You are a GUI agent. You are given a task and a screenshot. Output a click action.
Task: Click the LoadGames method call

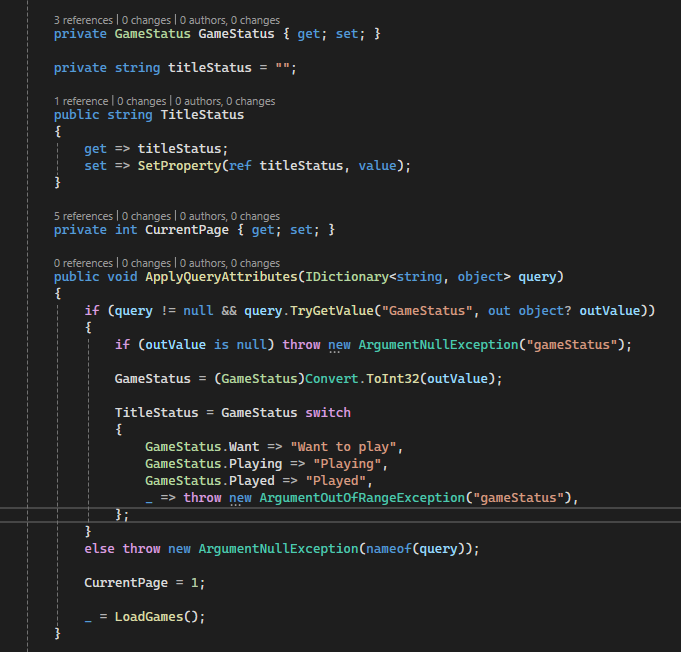click(x=149, y=616)
